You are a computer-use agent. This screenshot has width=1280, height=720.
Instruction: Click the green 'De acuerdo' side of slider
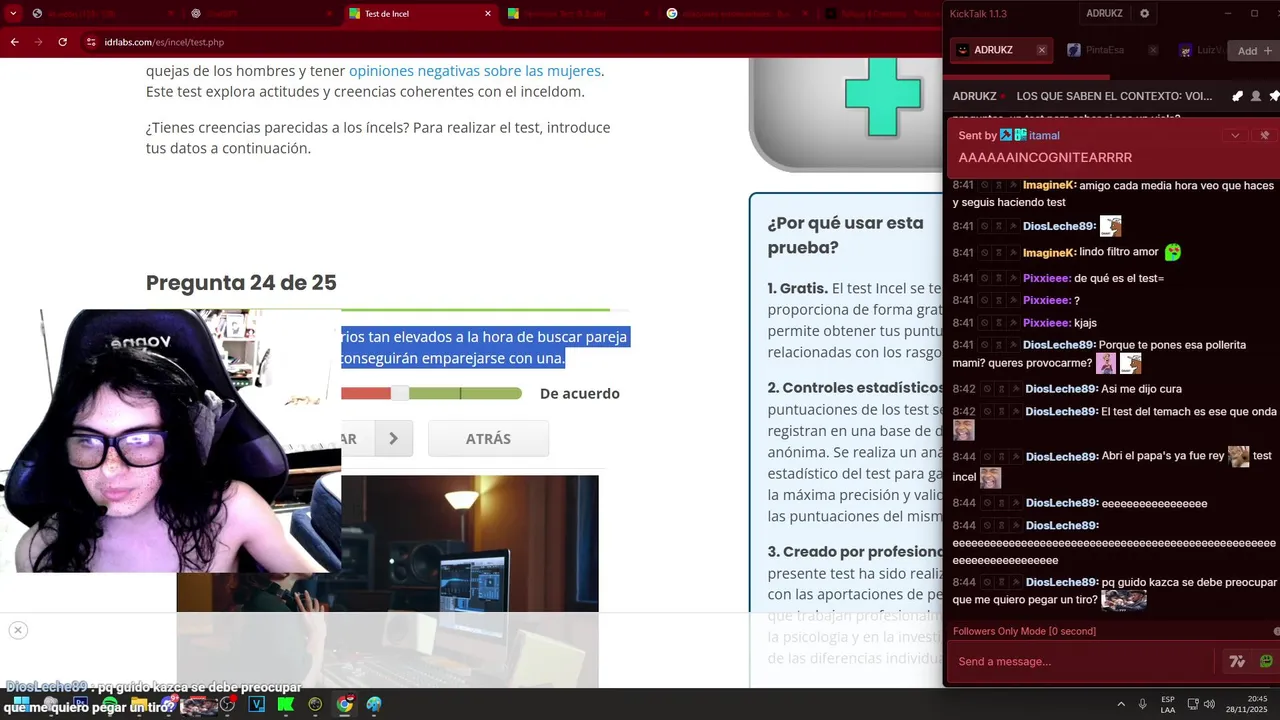click(x=465, y=393)
